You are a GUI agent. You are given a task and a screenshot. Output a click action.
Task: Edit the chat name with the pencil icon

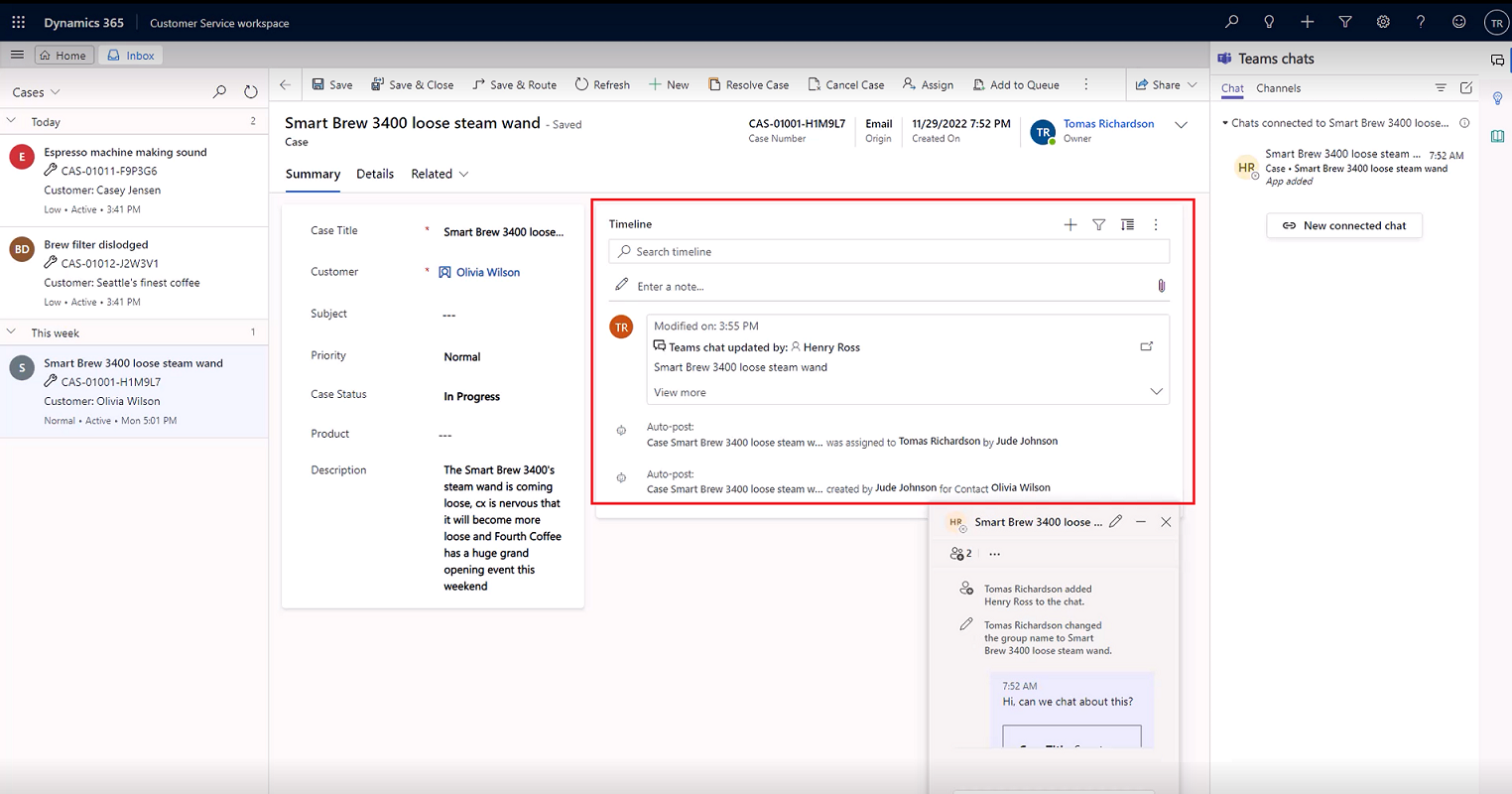pyautogui.click(x=1115, y=520)
